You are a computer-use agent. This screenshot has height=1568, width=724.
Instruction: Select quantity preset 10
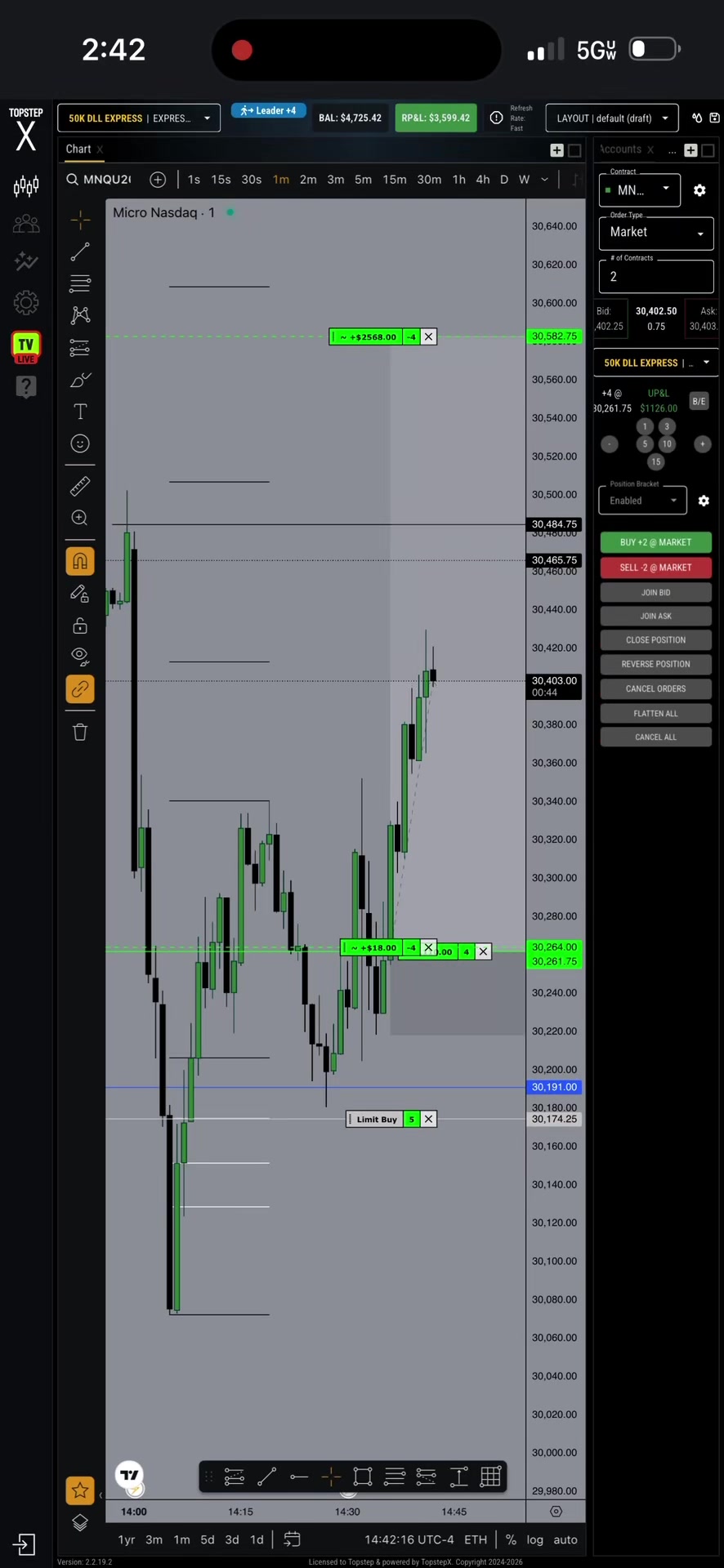click(x=667, y=444)
